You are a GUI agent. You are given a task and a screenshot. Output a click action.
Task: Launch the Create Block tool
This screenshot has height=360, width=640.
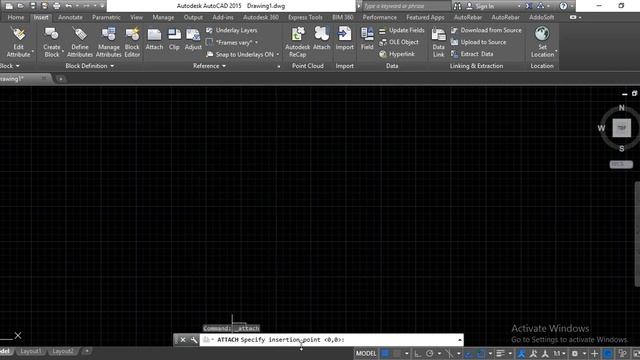[52, 42]
